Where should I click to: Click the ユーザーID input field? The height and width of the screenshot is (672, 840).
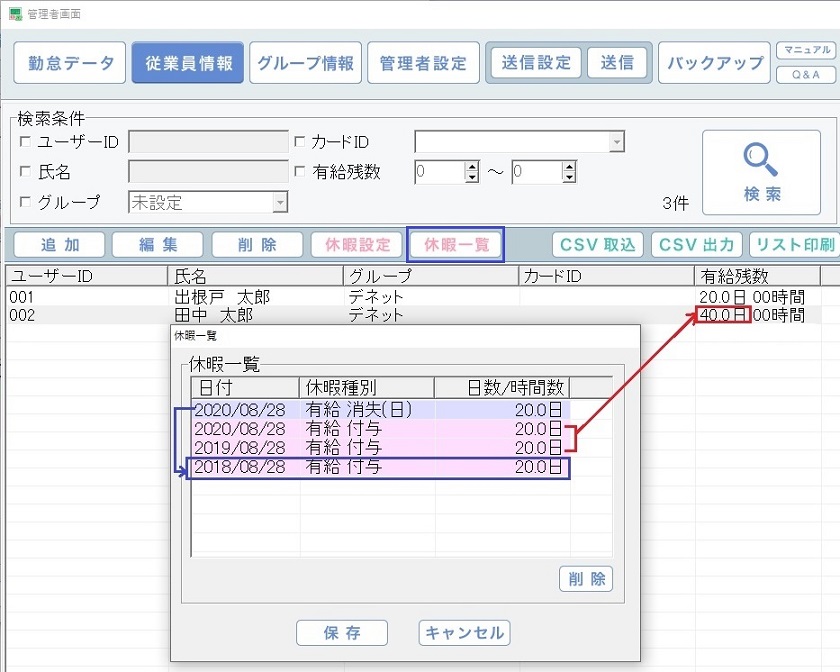(208, 142)
